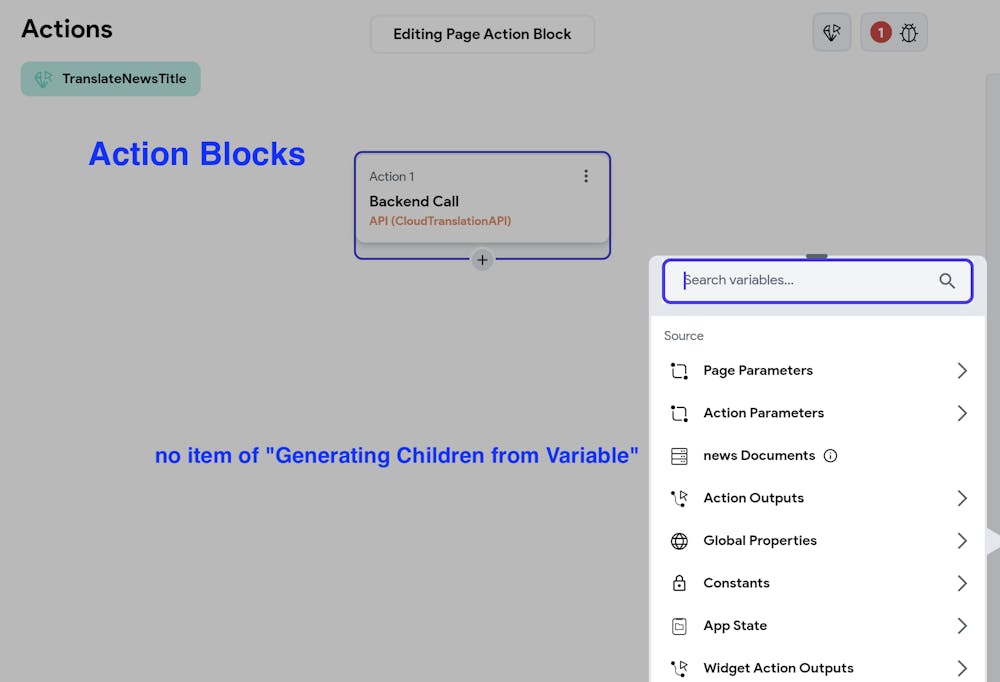Screen dimensions: 1000x682
Task: Click the Action Outputs branch icon
Action: [680, 497]
